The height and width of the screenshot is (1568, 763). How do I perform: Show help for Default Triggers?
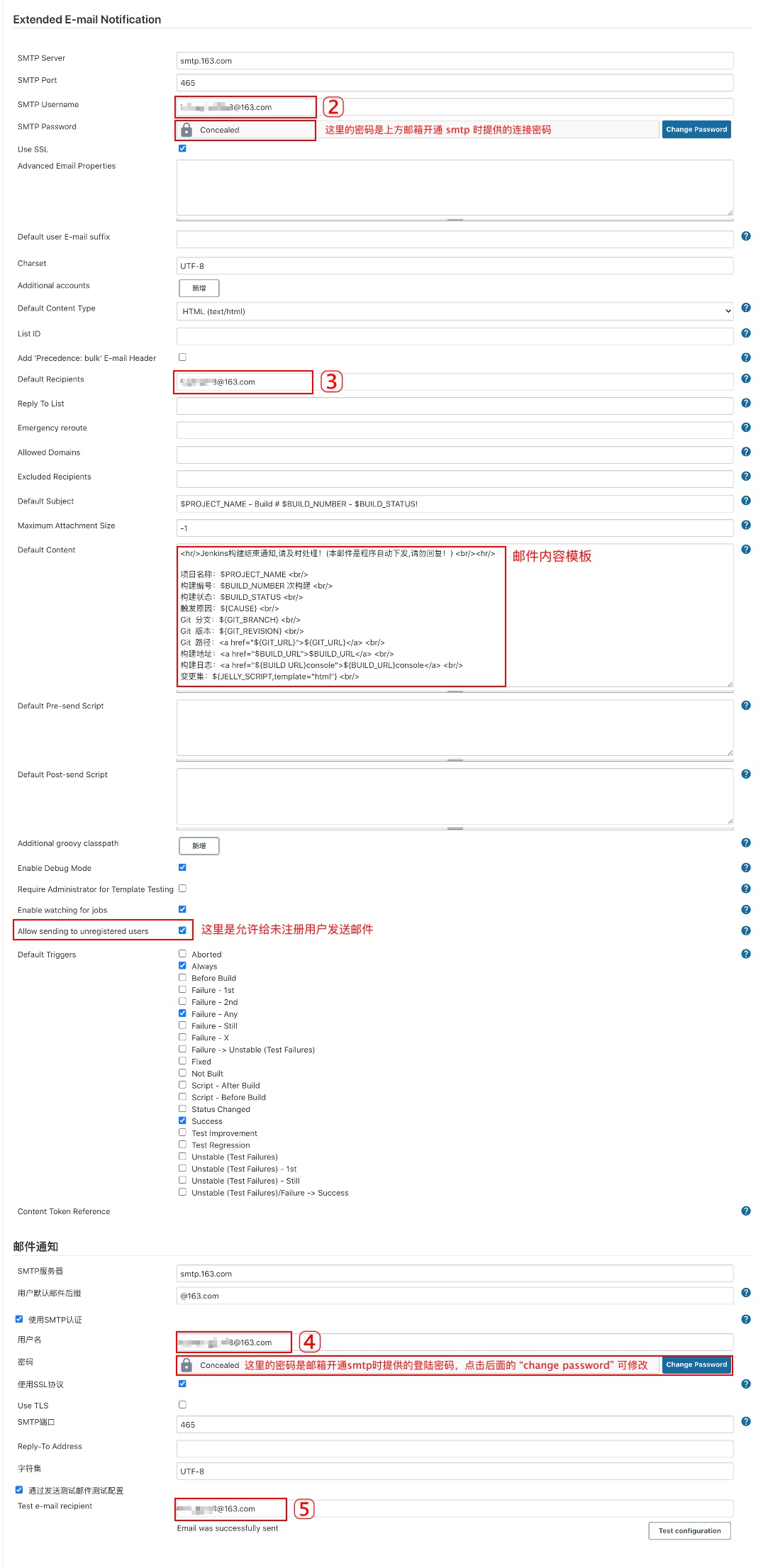pyautogui.click(x=745, y=954)
